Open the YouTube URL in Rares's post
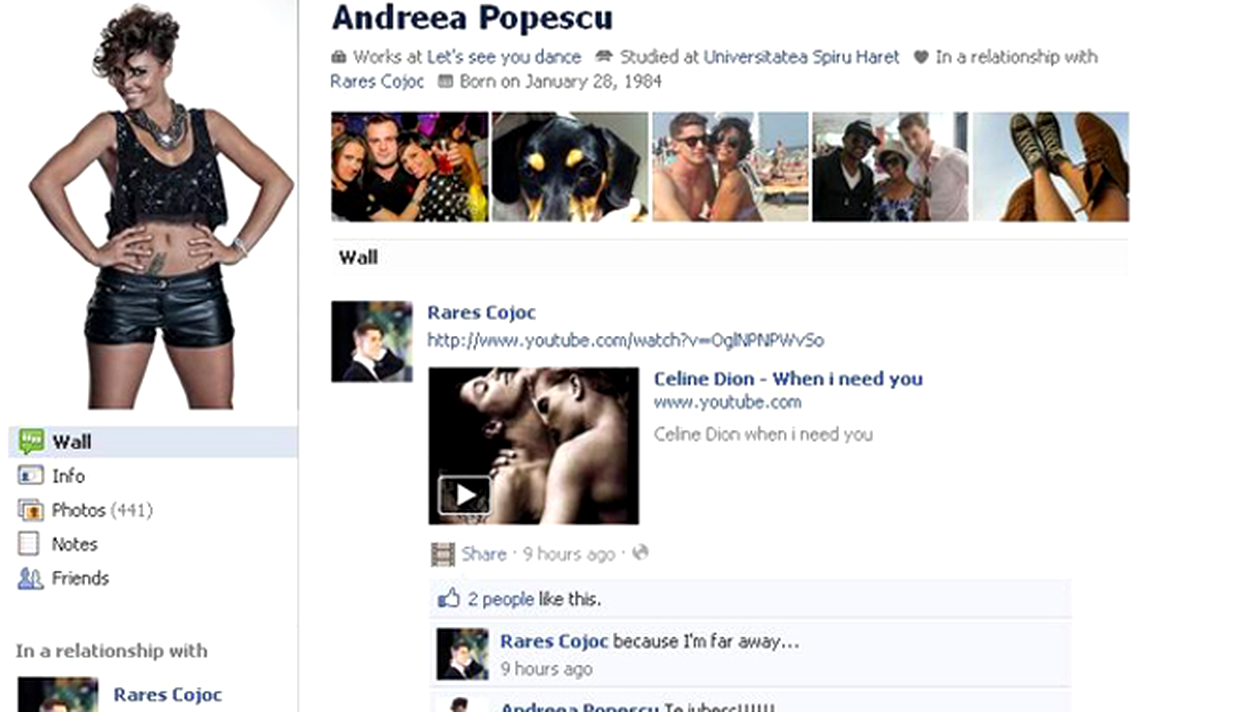The width and height of the screenshot is (1260, 712). (x=625, y=340)
